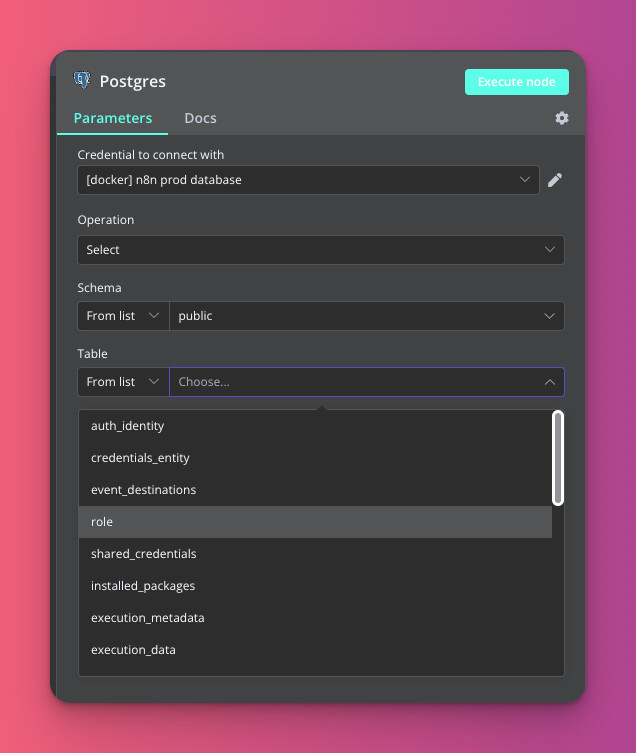Change Table mode From list dropdown
The height and width of the screenshot is (753, 636).
pos(123,382)
